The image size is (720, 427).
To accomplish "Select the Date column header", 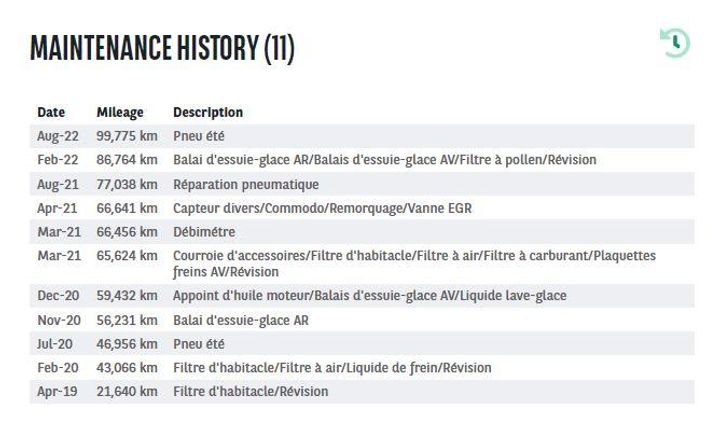I will point(51,112).
